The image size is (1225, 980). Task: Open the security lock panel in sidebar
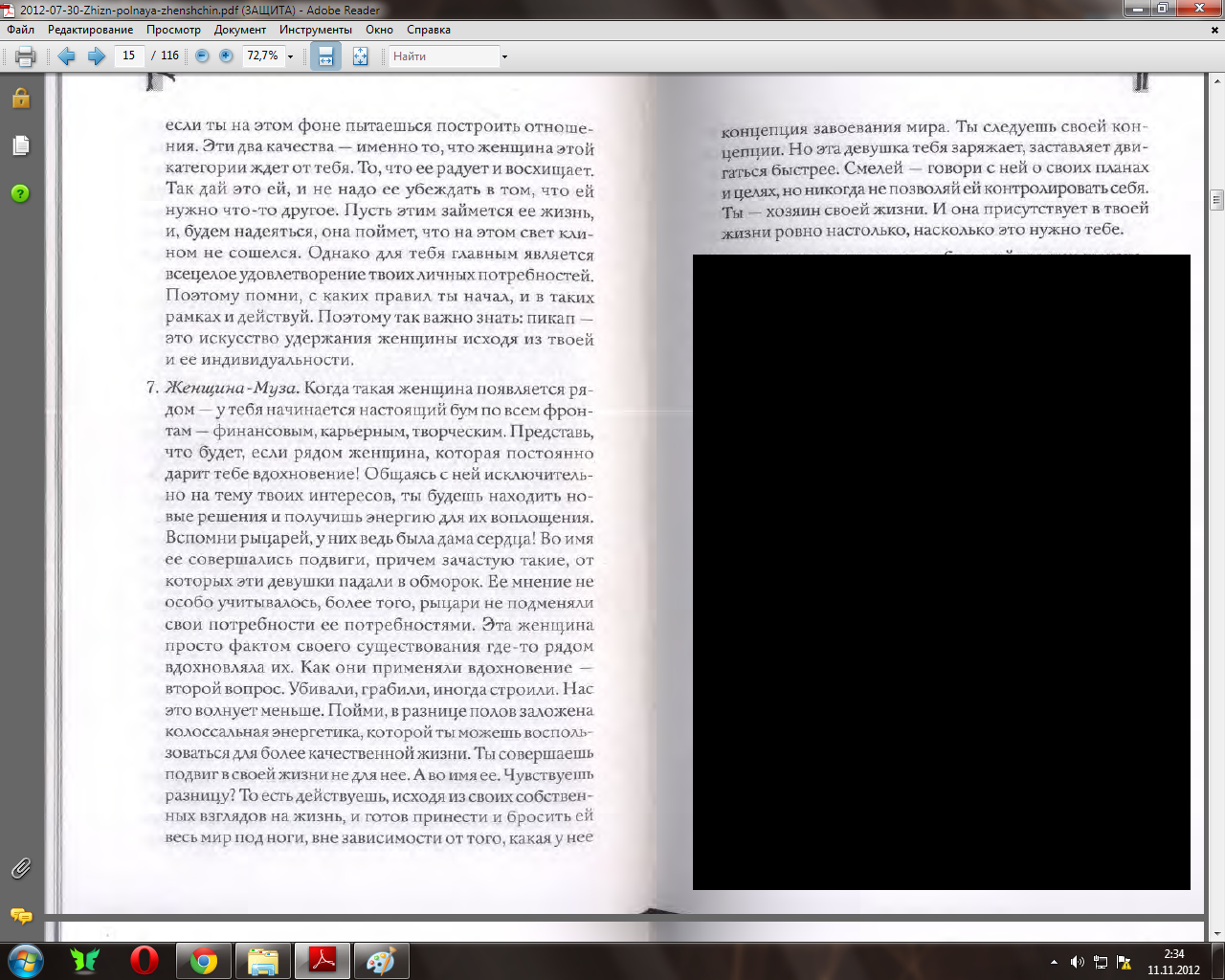pyautogui.click(x=20, y=99)
